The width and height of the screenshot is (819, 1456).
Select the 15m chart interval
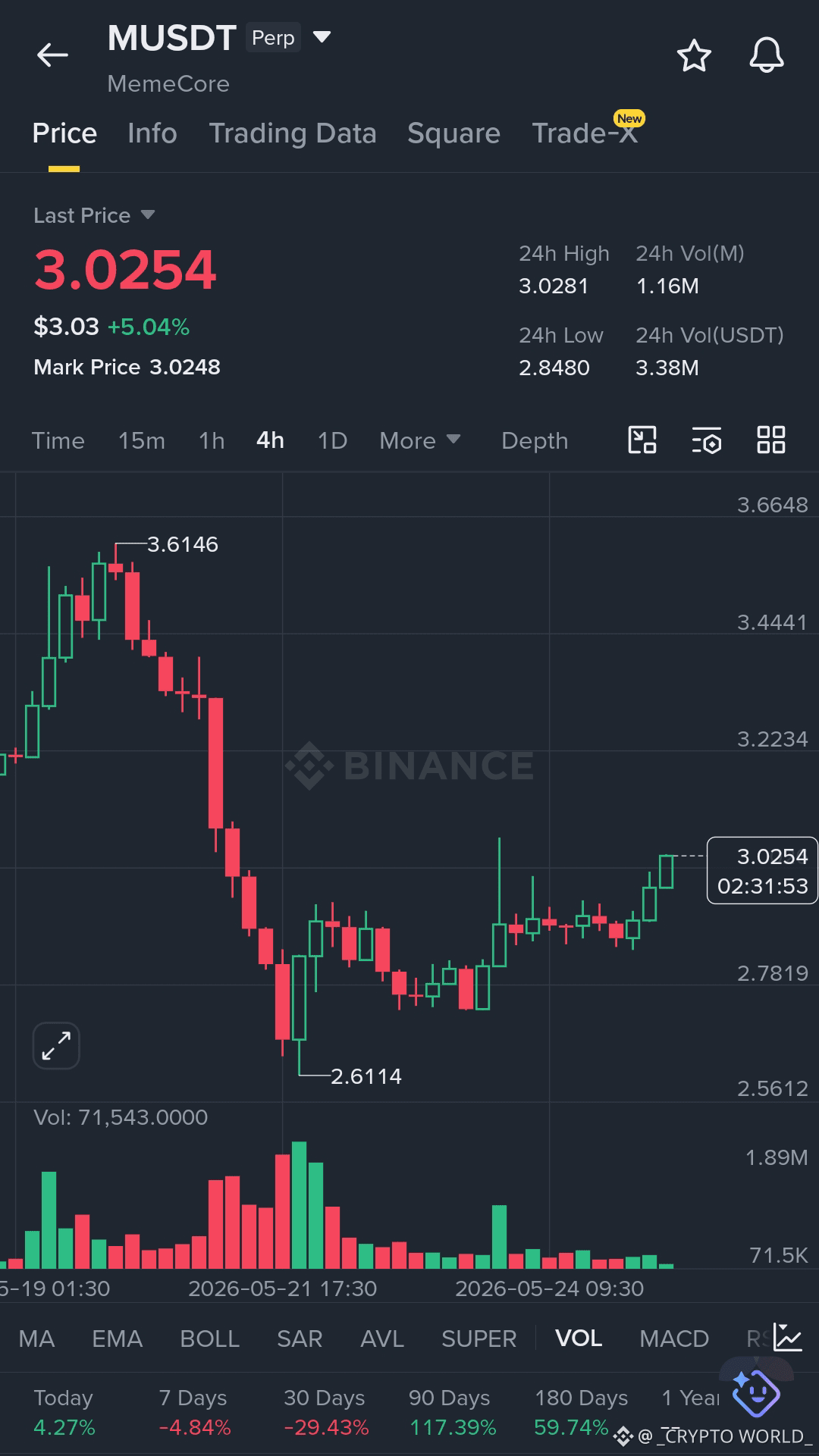[x=141, y=440]
